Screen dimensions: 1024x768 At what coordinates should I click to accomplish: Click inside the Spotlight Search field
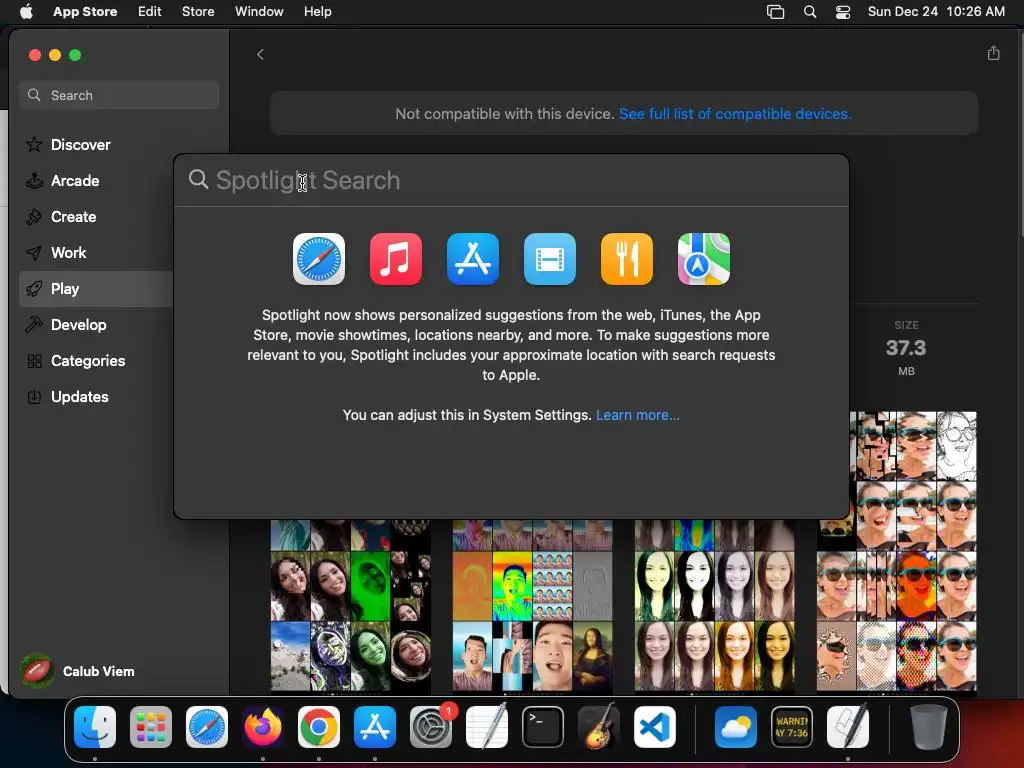tap(511, 180)
